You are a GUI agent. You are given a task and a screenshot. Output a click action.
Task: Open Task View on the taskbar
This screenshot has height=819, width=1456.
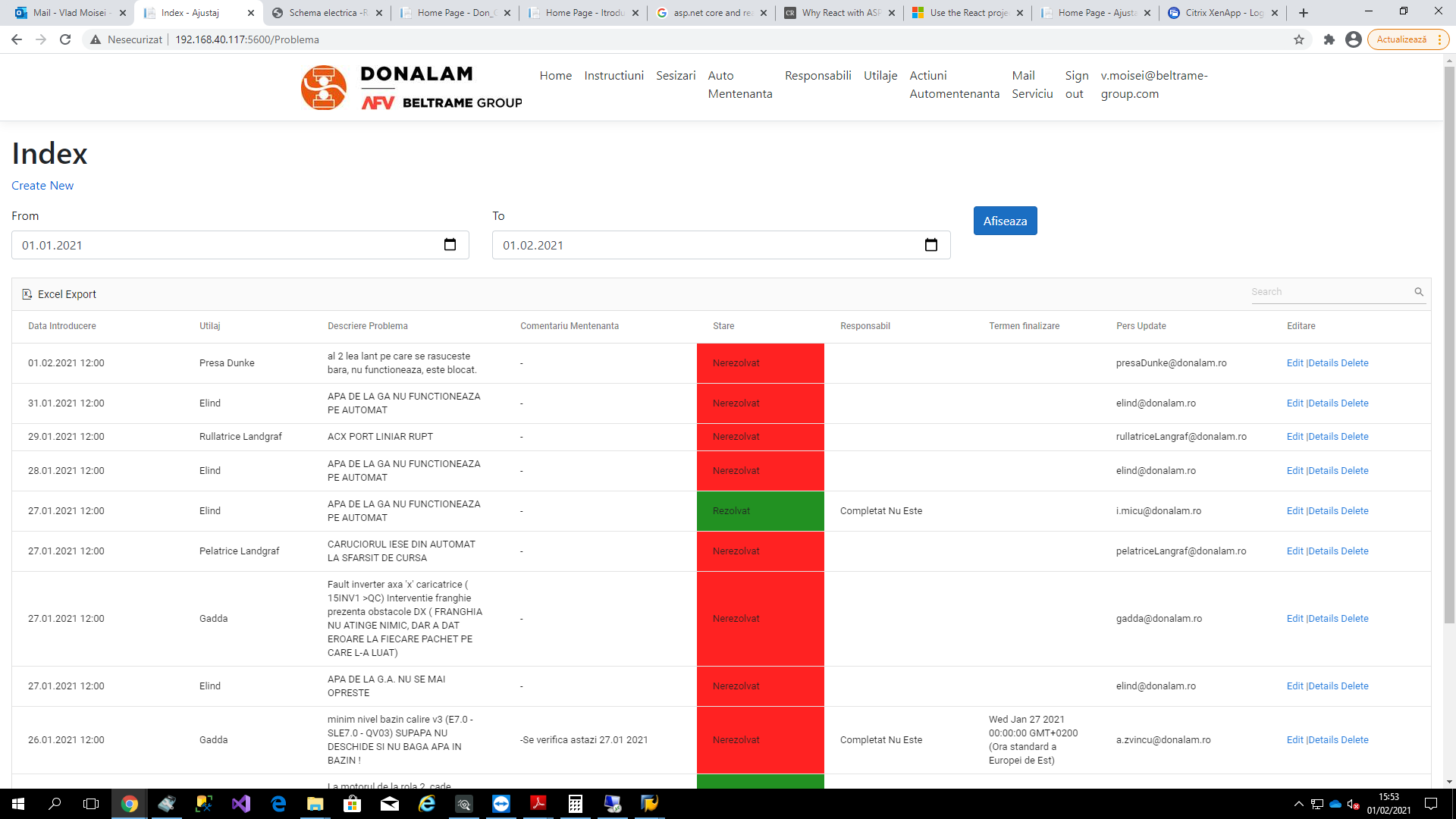click(x=91, y=804)
